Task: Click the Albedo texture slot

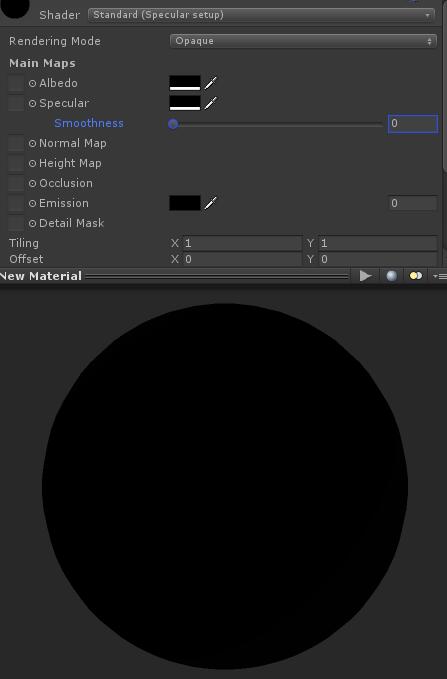Action: [x=16, y=83]
